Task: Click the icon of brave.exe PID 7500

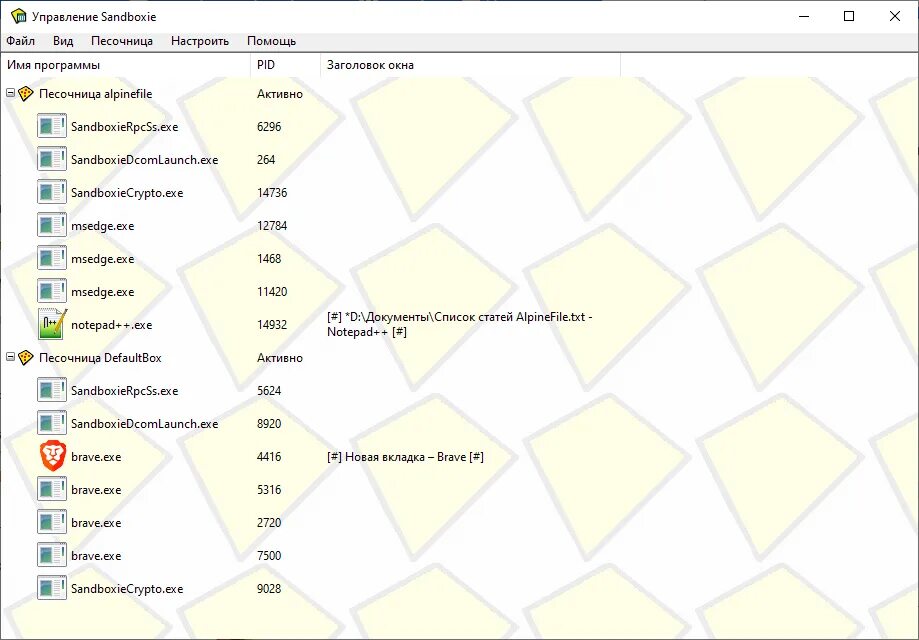Action: (52, 555)
